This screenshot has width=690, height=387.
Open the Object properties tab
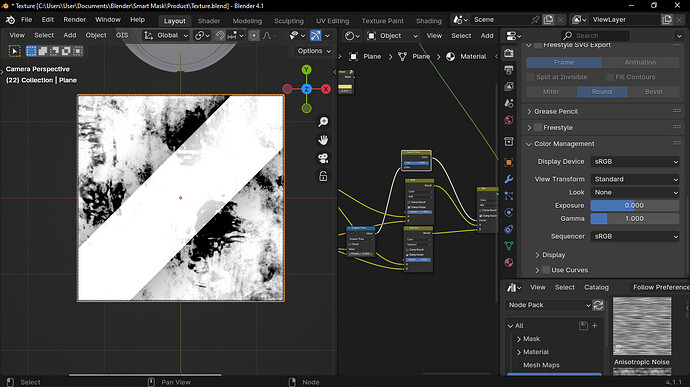(509, 162)
